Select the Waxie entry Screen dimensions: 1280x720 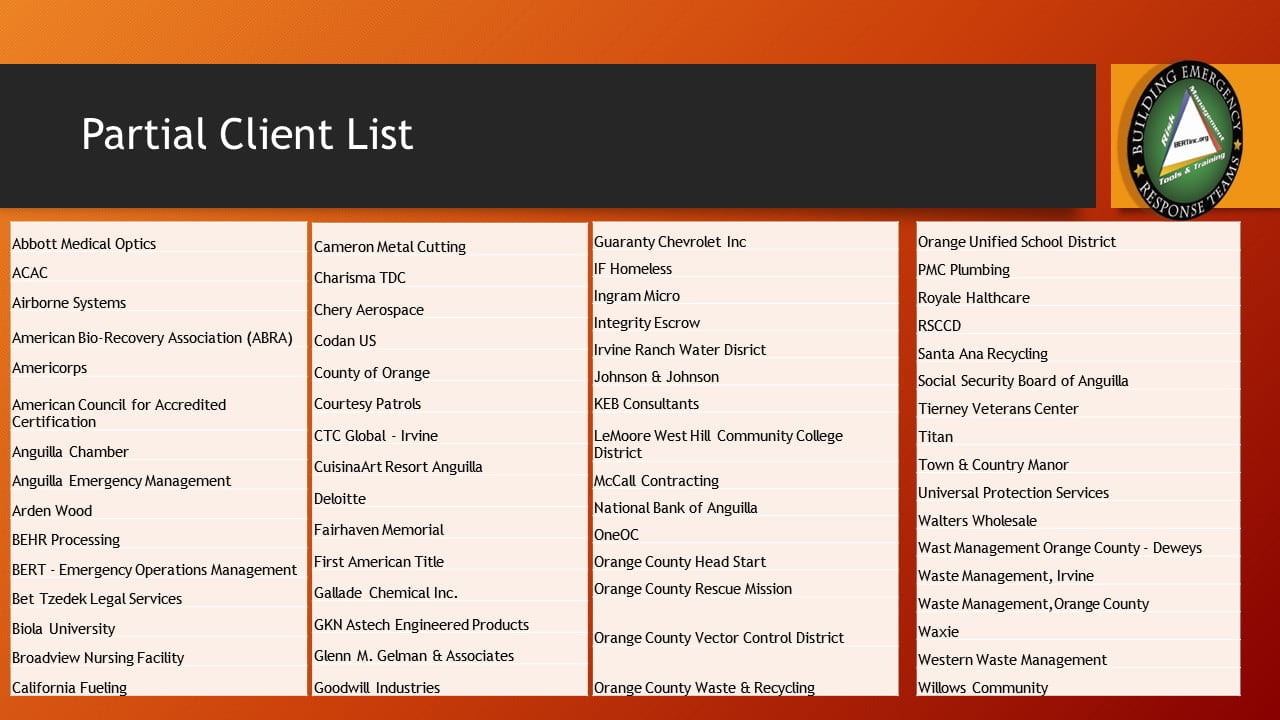tap(938, 632)
